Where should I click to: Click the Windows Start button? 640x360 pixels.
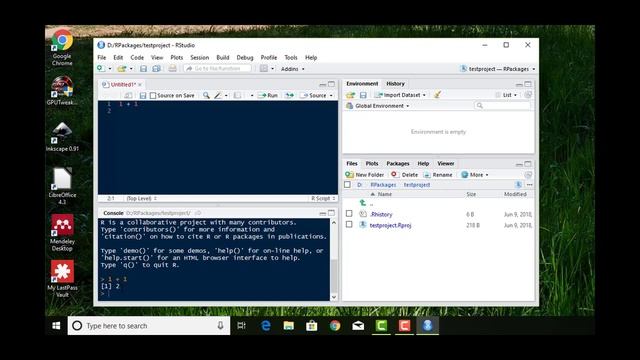(56, 326)
